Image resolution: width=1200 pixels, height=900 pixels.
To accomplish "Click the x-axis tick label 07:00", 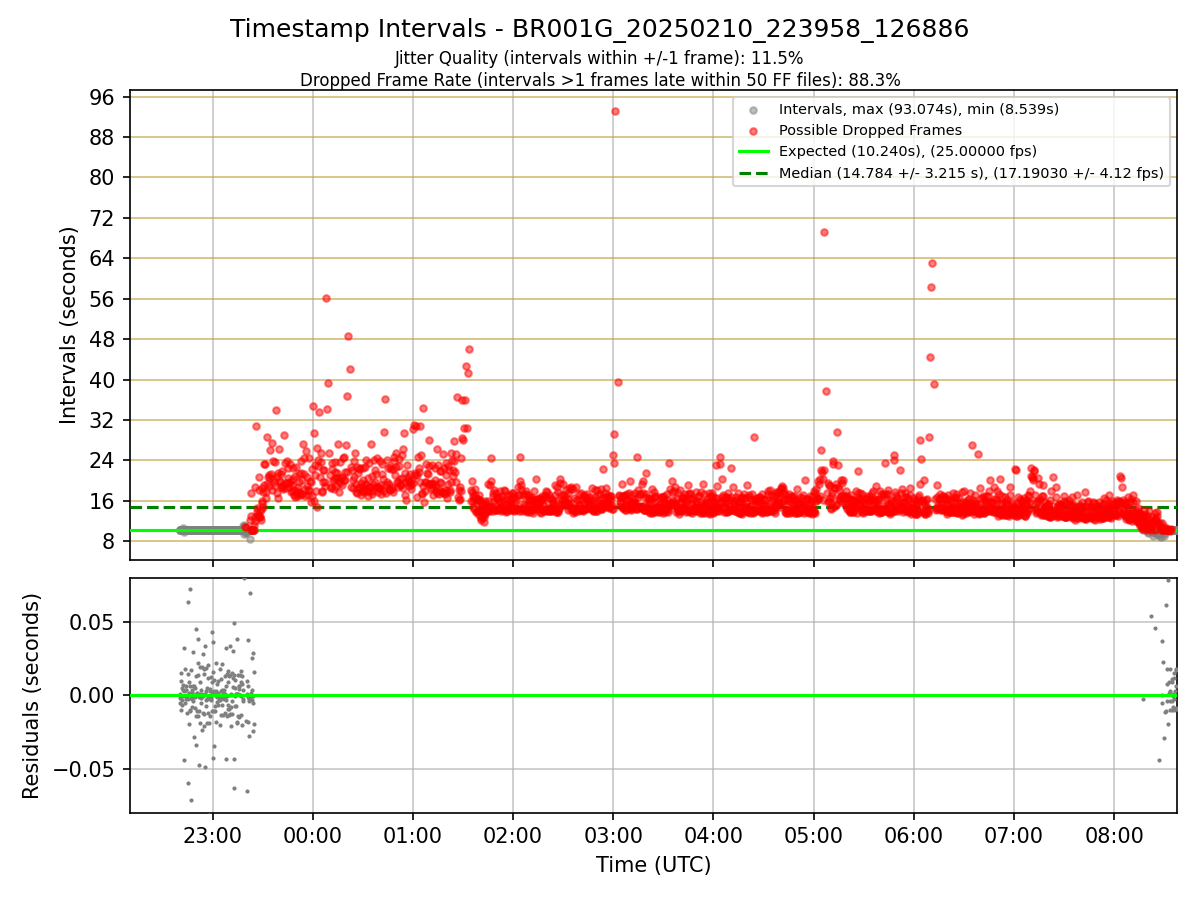I will [1013, 835].
